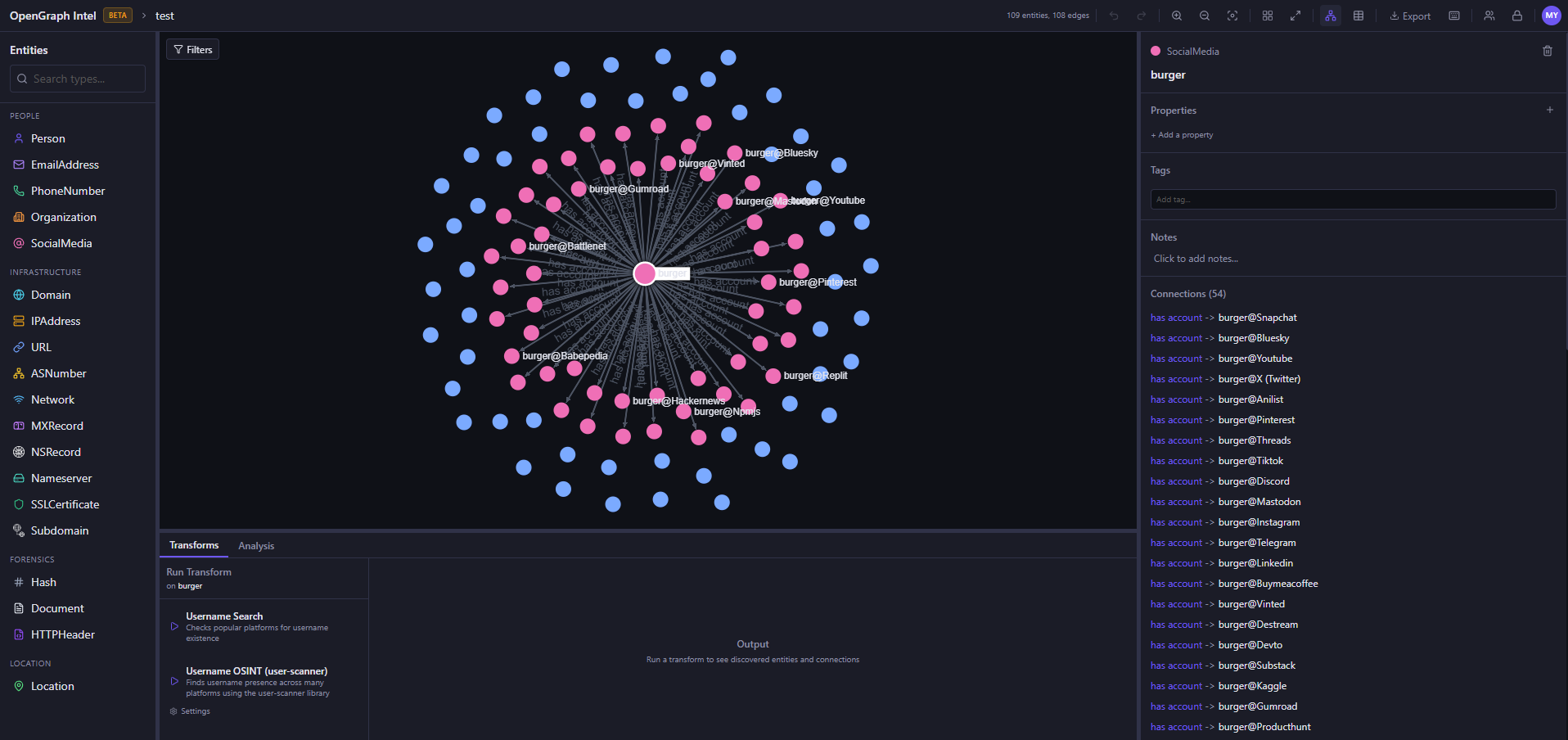Select the central burger graph node
This screenshot has width=1568, height=740.
coord(645,273)
